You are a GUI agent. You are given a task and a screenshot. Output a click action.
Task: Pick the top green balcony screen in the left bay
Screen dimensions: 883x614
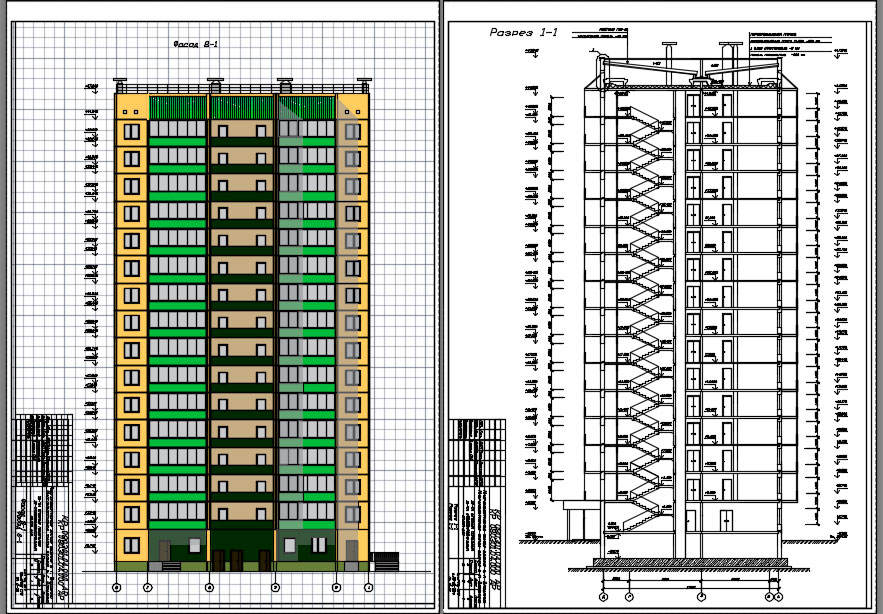[177, 107]
